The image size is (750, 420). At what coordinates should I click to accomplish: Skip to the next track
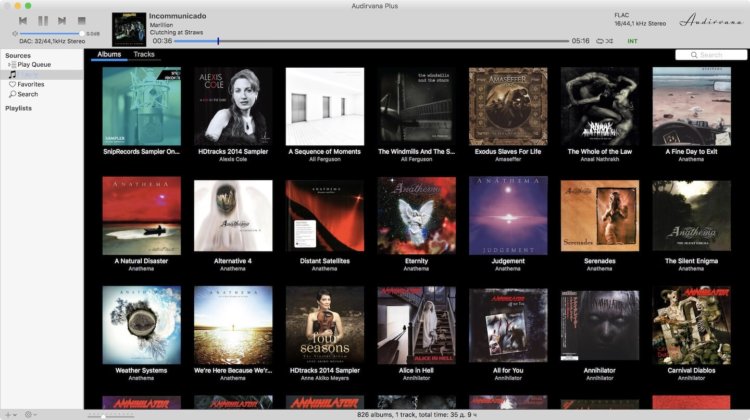pos(62,21)
